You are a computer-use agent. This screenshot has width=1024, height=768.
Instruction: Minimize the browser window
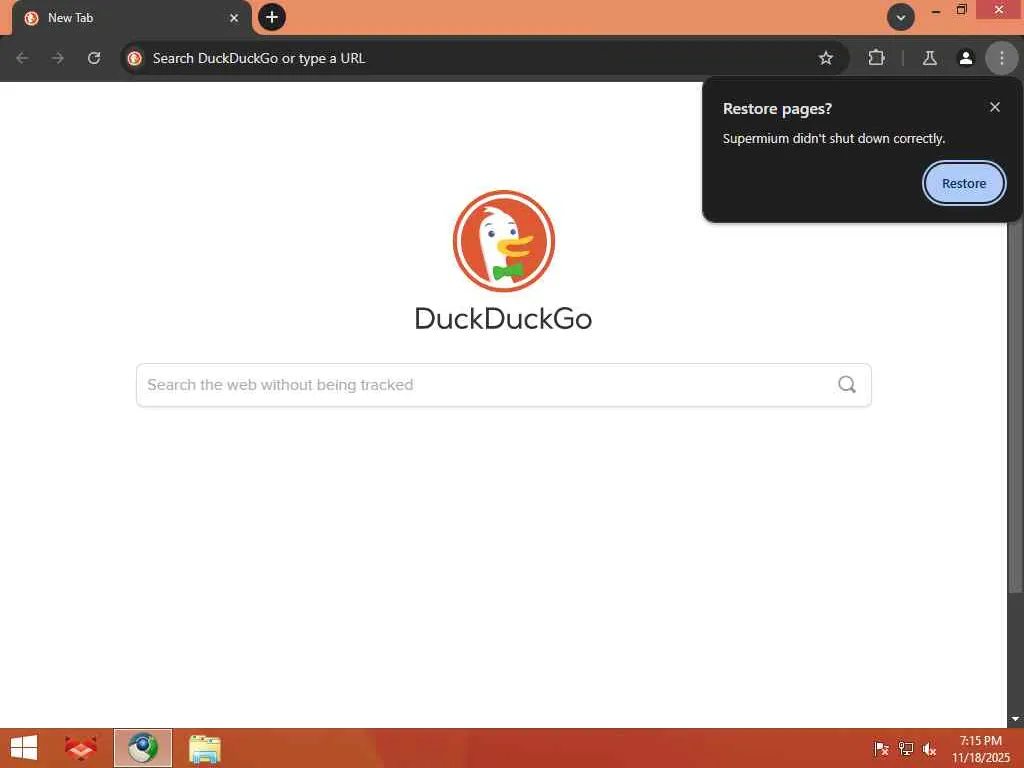(x=936, y=10)
